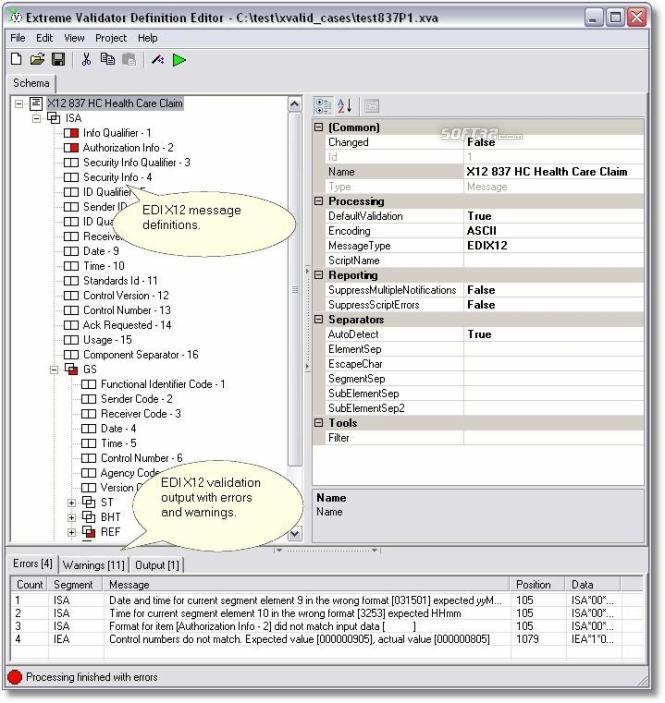The height and width of the screenshot is (703, 665).
Task: Open the View menu
Action: 74,38
